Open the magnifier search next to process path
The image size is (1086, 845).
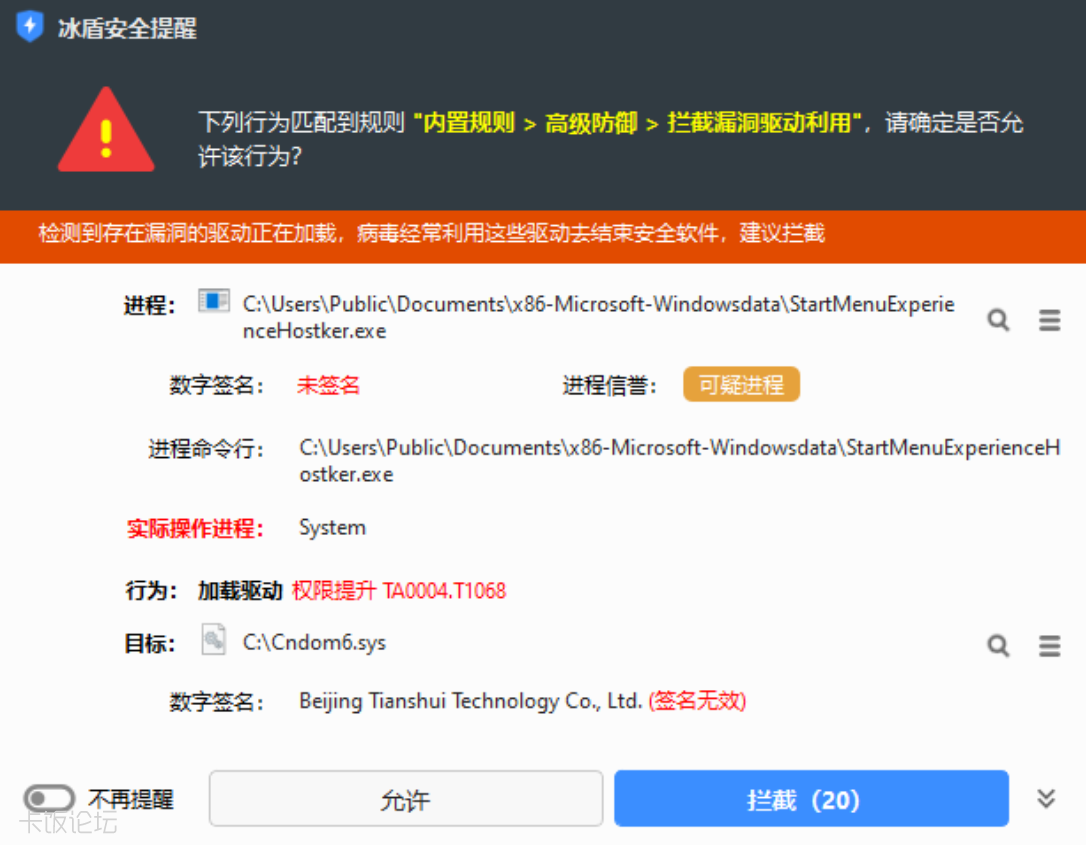[x=997, y=320]
